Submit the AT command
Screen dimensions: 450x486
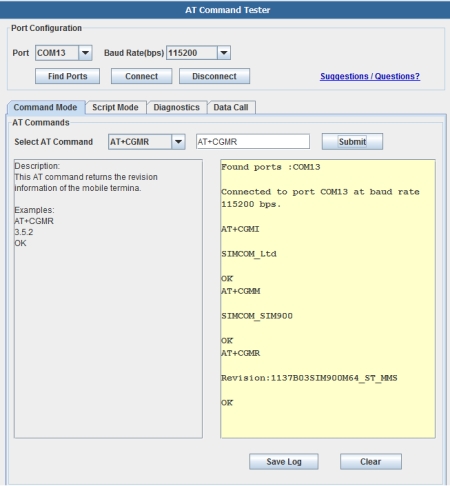(x=352, y=142)
